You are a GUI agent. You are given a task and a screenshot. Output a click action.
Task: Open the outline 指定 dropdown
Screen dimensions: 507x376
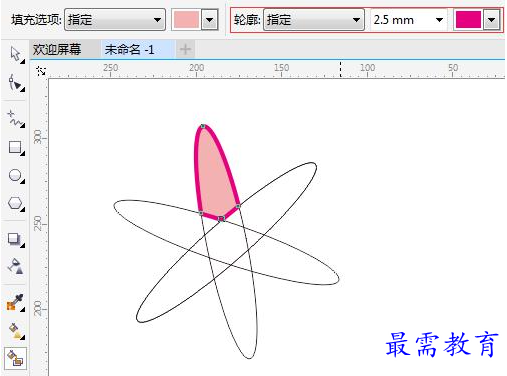pyautogui.click(x=313, y=20)
